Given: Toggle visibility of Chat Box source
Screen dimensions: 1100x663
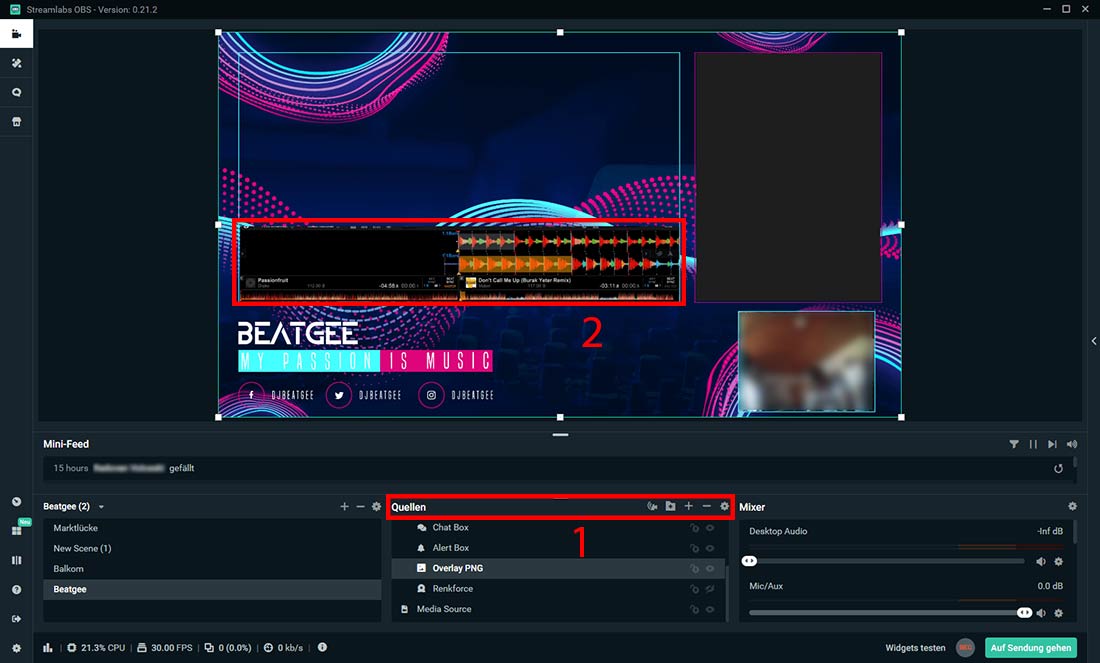Looking at the screenshot, I should [x=710, y=528].
